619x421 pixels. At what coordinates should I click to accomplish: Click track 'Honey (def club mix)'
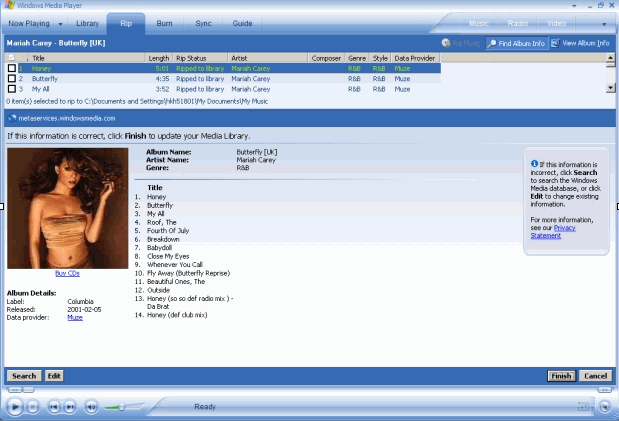click(x=177, y=315)
